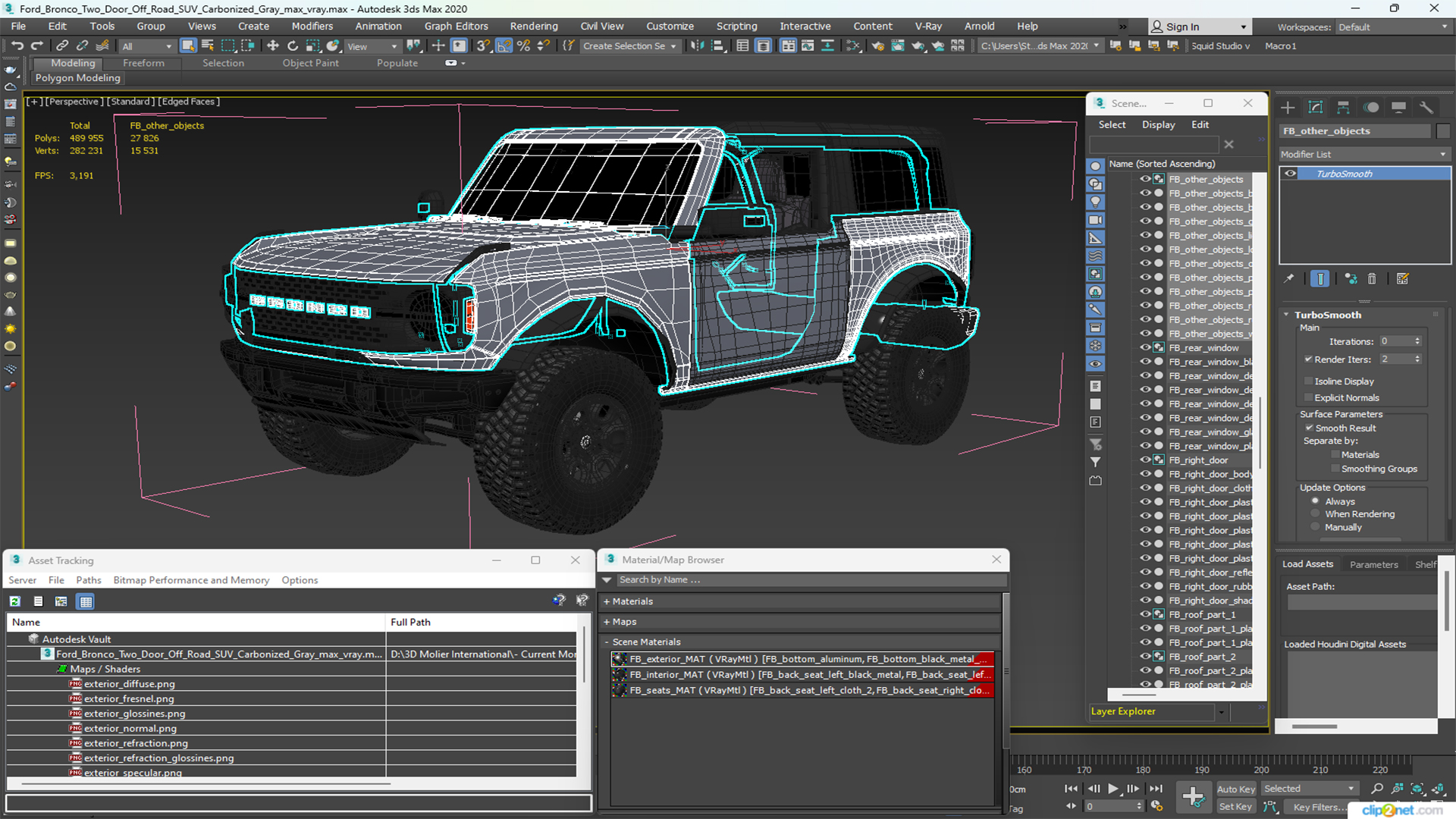Screen dimensions: 1456x819
Task: Switch to the Object Paint ribbon tab
Action: point(310,63)
